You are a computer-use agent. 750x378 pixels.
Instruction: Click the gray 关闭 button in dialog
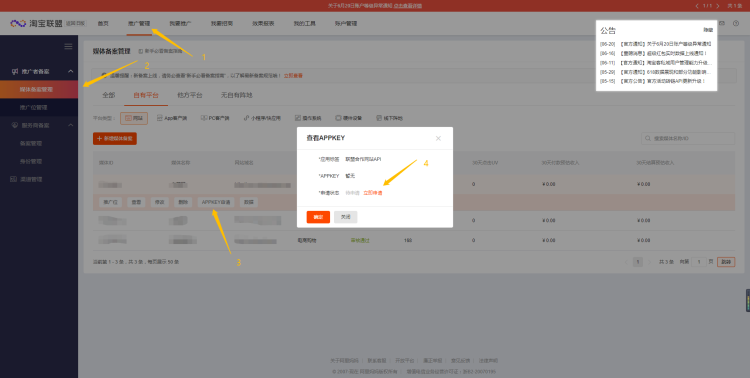coord(346,217)
